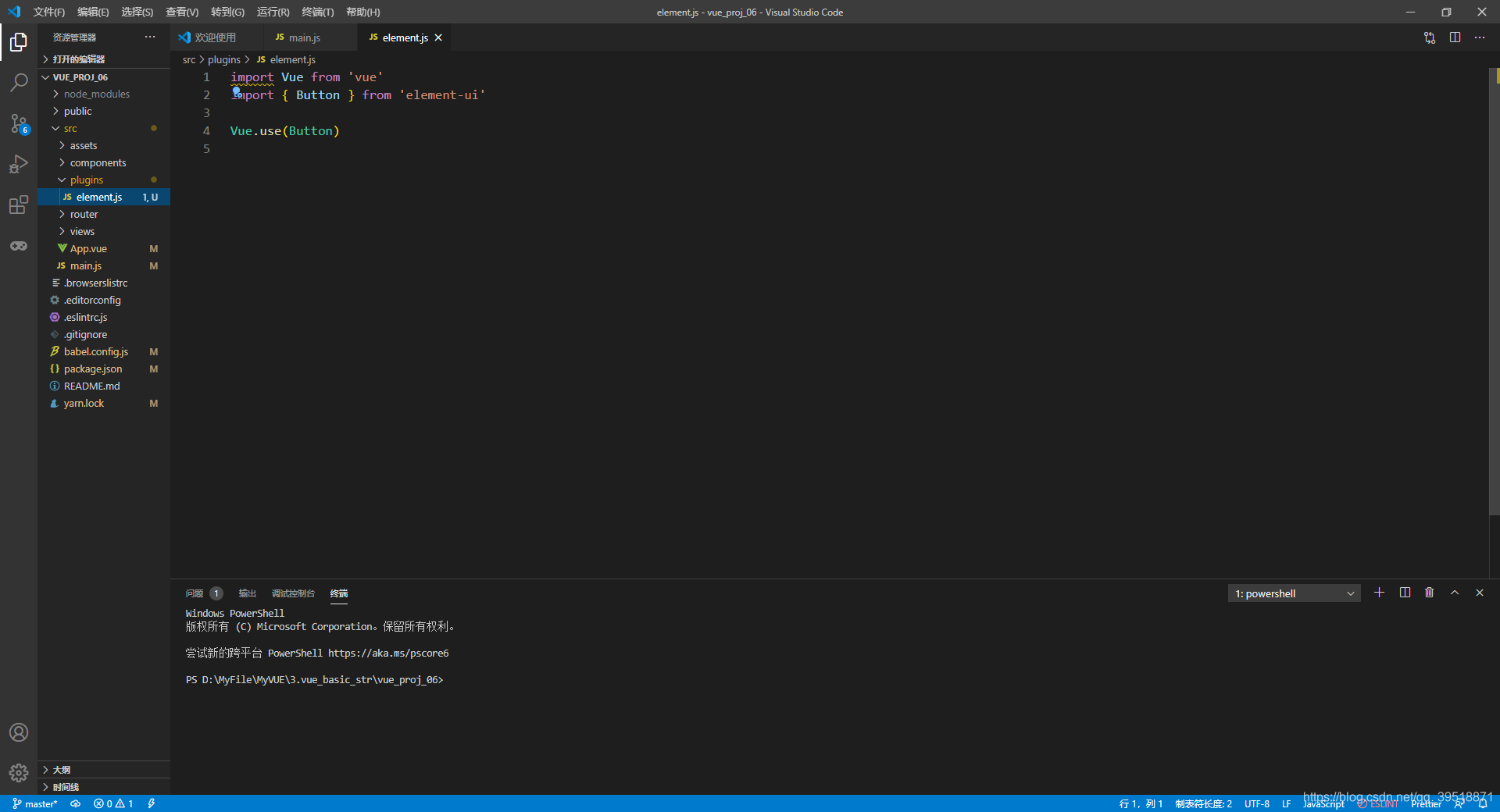1500x812 pixels.
Task: Open the Run and Debug view
Action: click(19, 164)
